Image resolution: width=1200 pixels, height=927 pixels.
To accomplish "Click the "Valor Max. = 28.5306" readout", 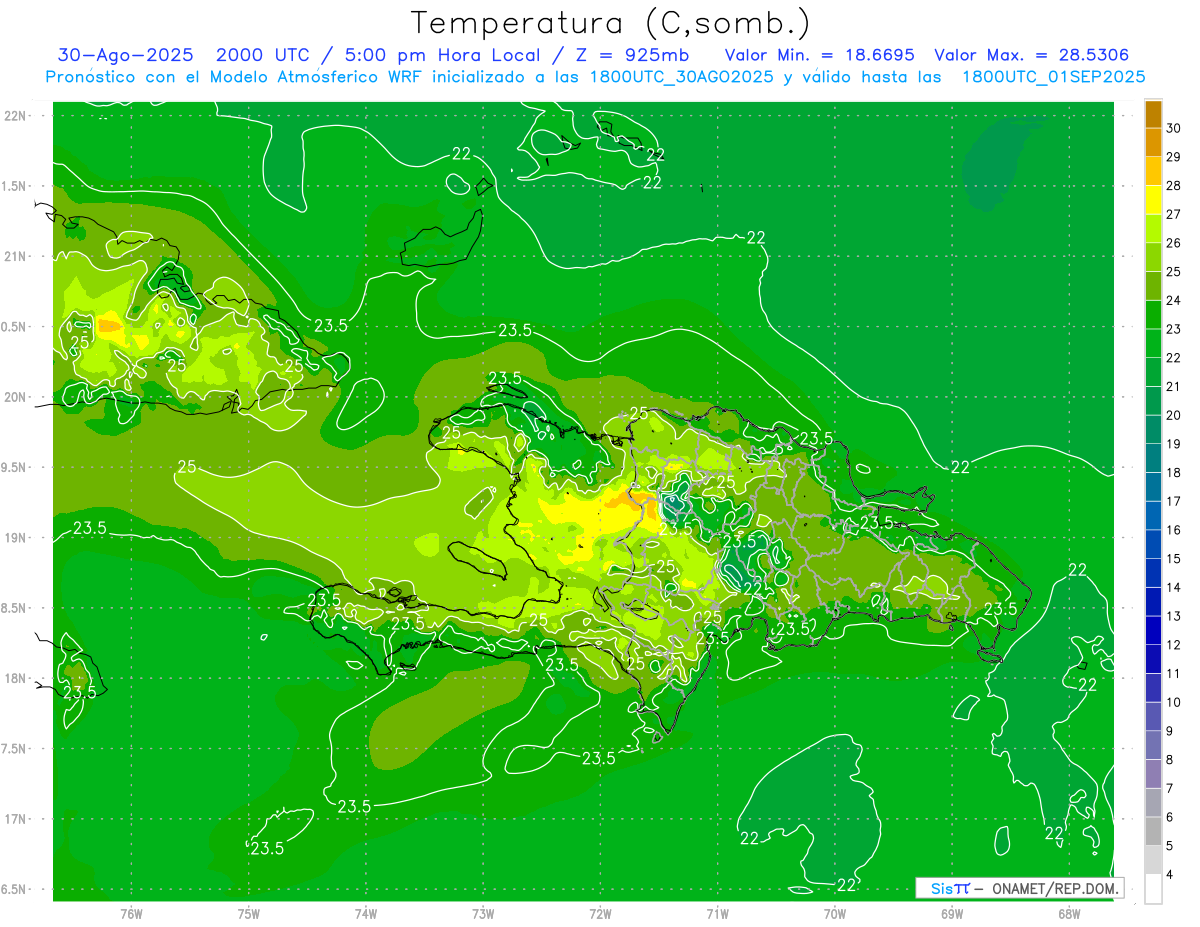I will click(1032, 55).
